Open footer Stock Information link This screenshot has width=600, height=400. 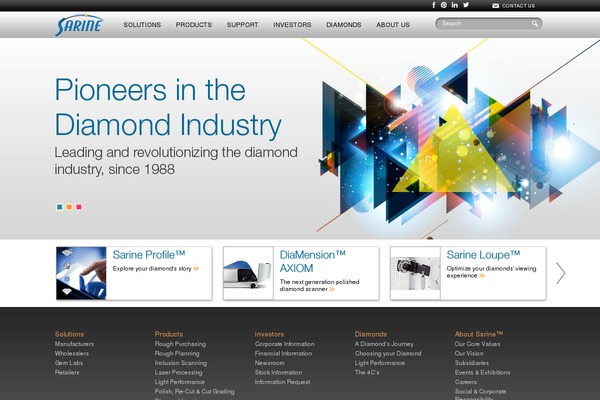279,372
